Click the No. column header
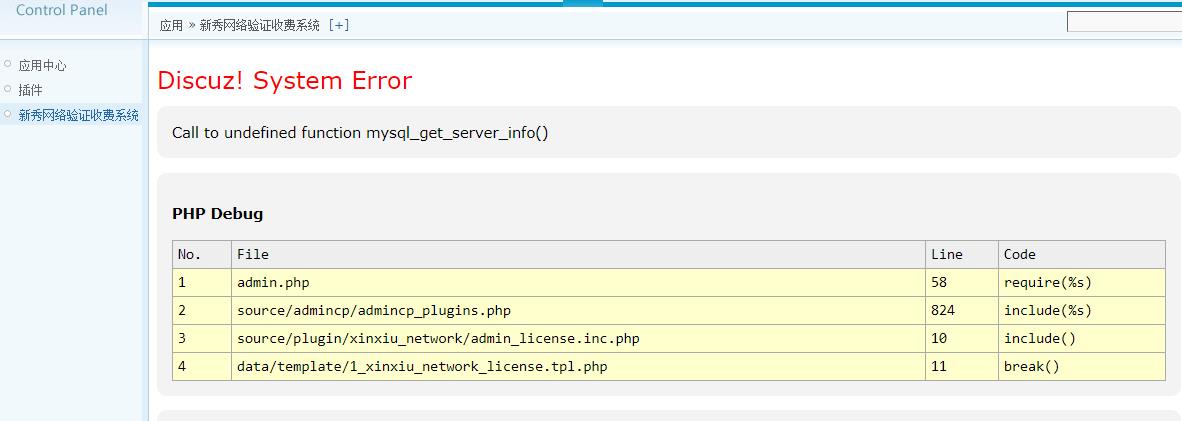This screenshot has height=421, width=1182. point(202,254)
